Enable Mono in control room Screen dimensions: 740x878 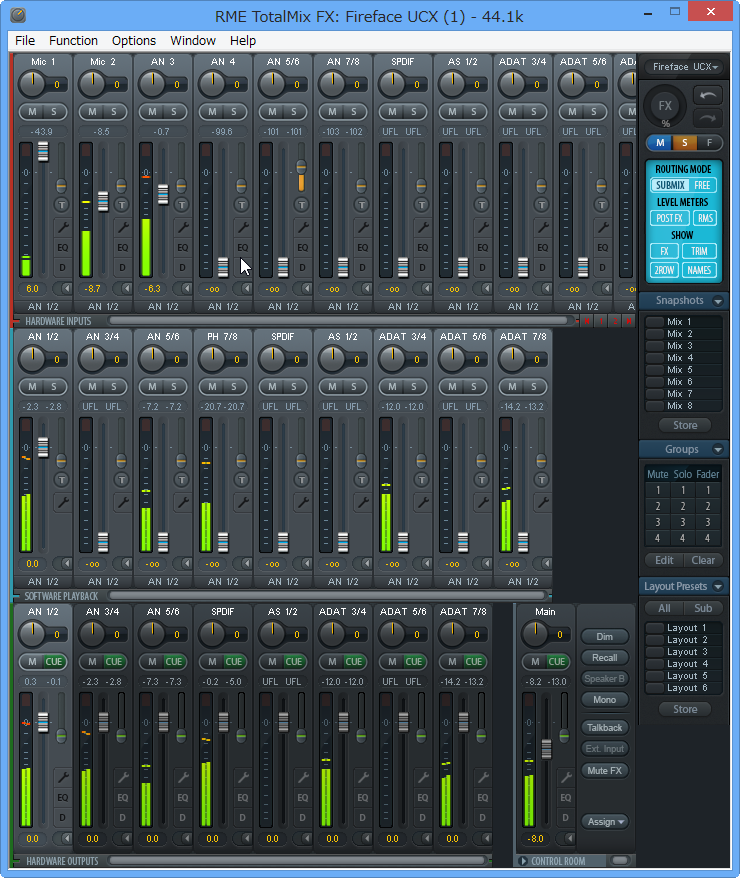coord(605,699)
